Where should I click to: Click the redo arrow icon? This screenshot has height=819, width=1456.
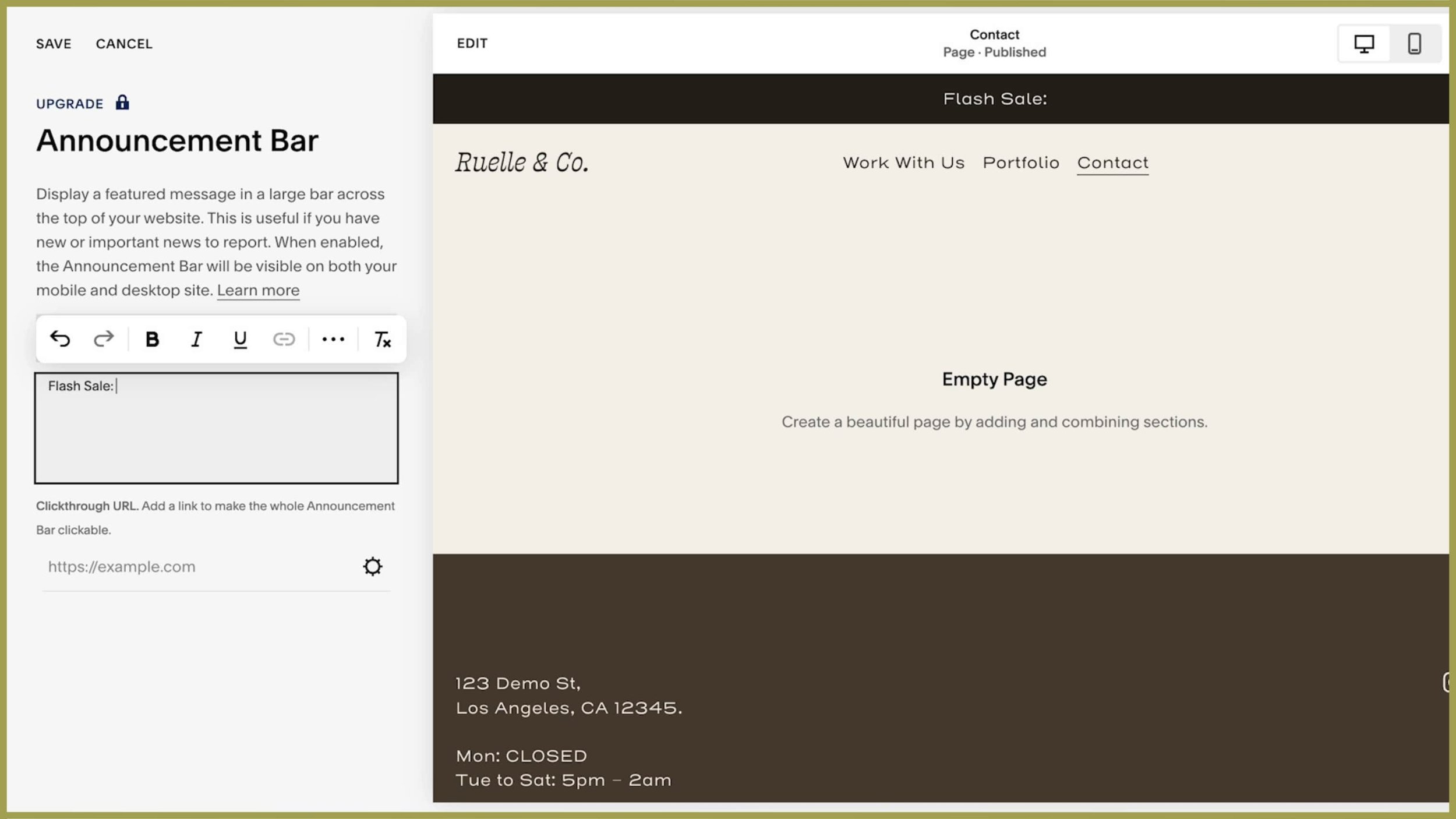104,339
